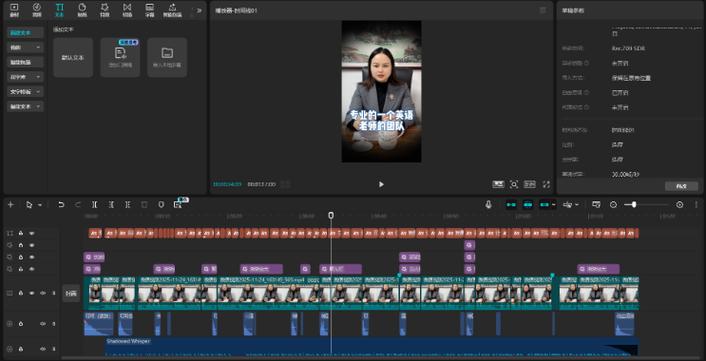
Task: Hide the orange text track
Action: point(32,233)
